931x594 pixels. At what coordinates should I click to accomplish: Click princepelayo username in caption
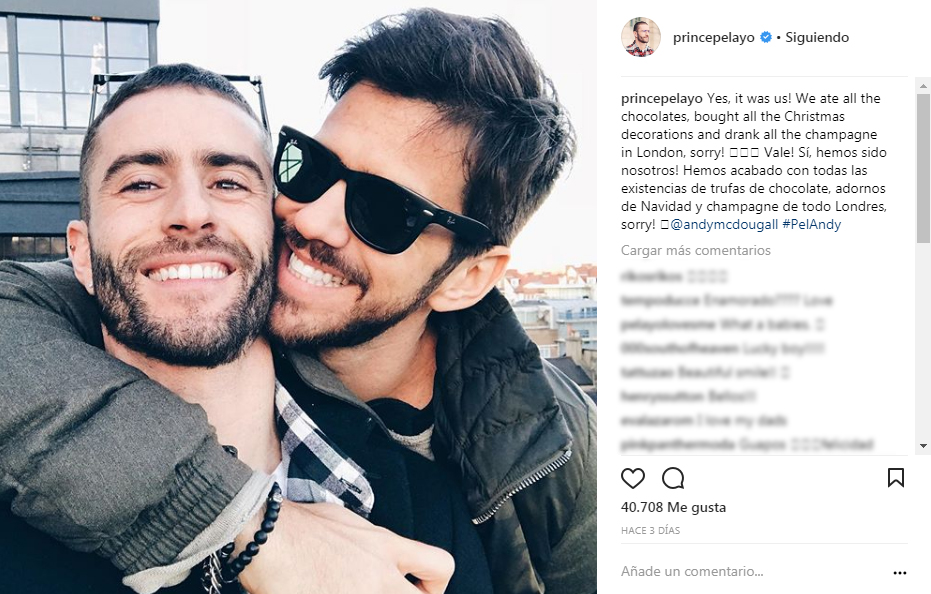click(661, 99)
